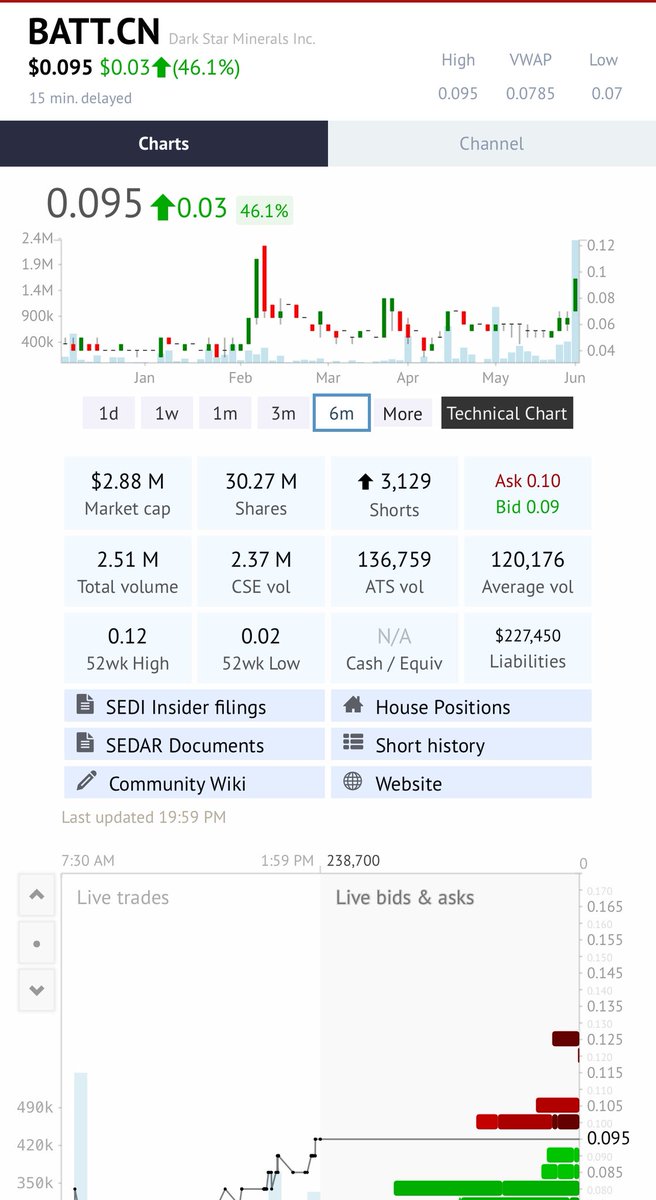This screenshot has width=656, height=1200.
Task: Click the Ask 0.10 Bid 0.09 tile
Action: 528,494
